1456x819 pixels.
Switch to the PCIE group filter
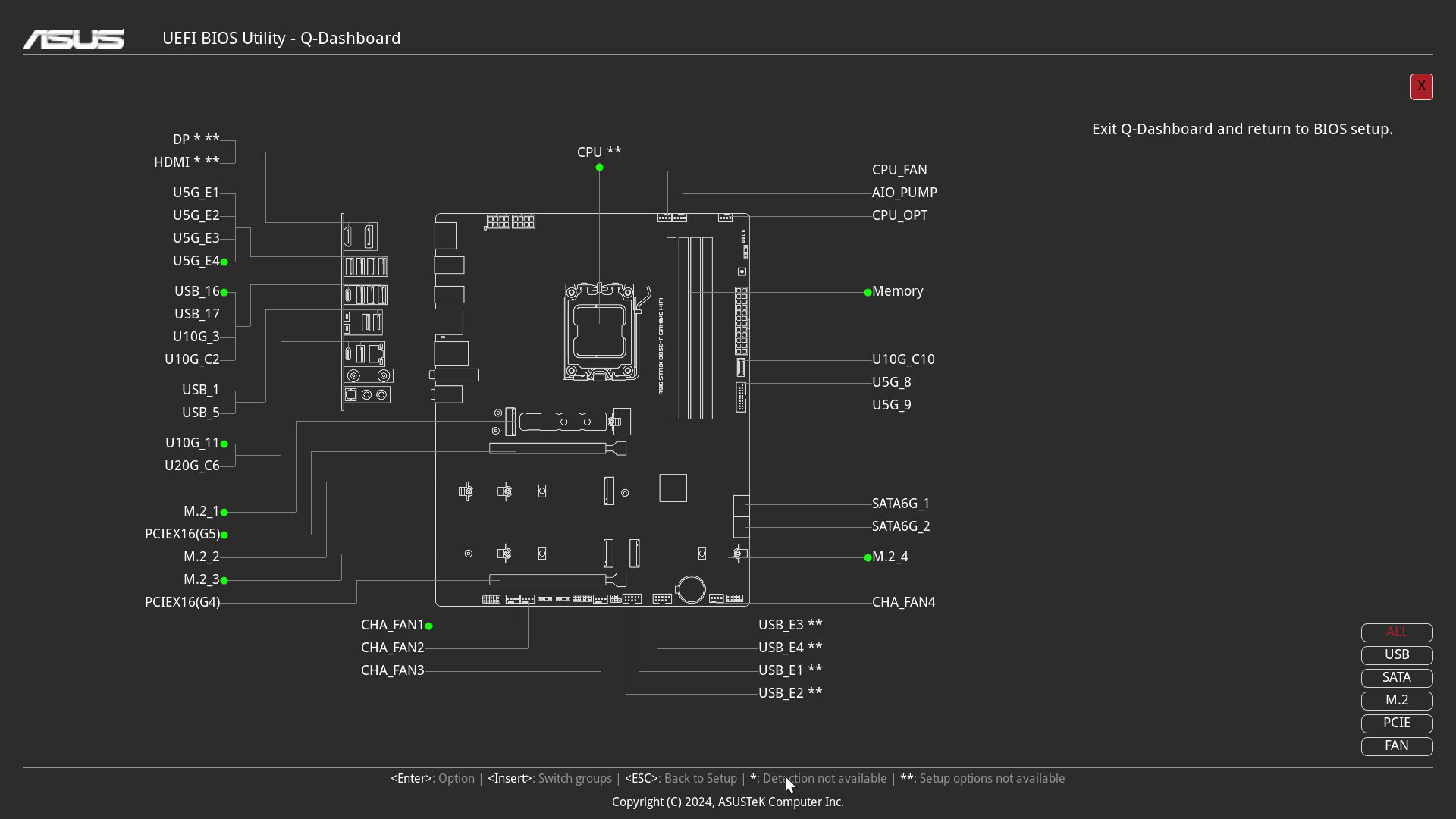tap(1397, 723)
